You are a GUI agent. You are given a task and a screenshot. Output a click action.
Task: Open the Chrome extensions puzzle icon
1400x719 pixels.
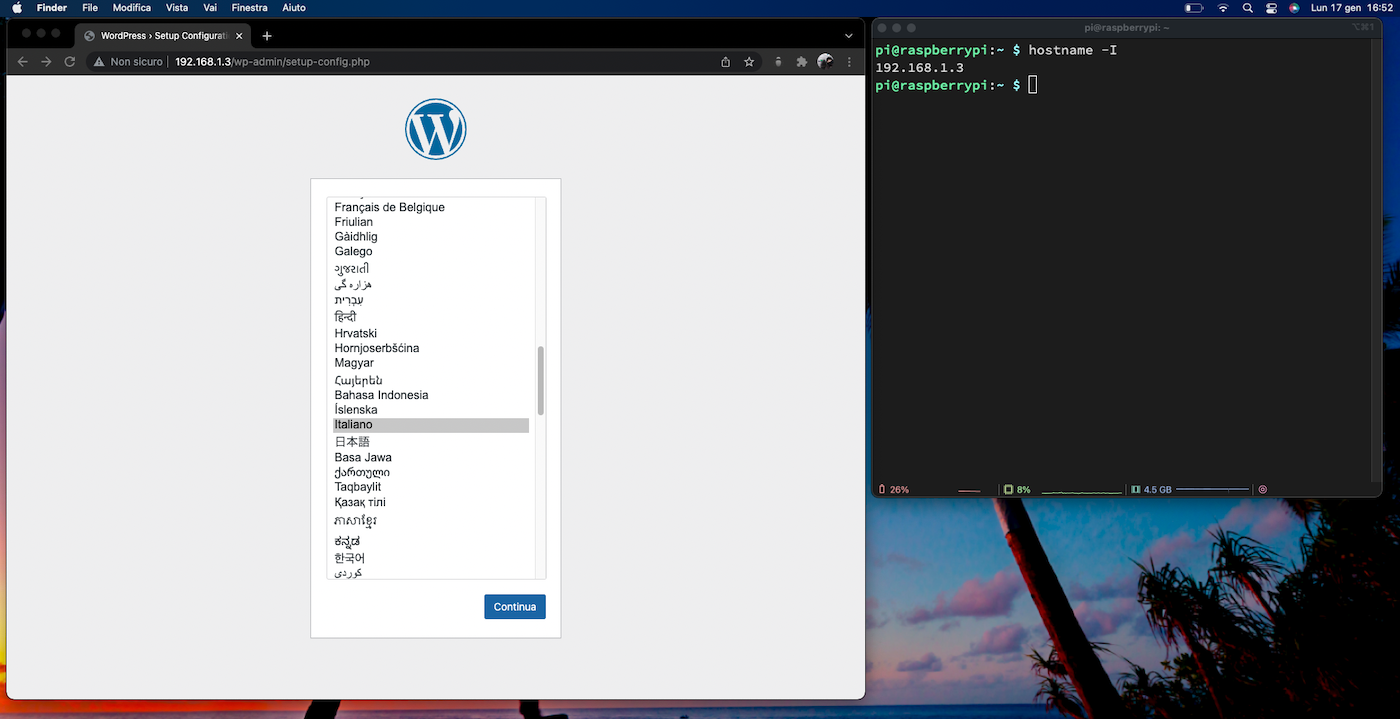point(801,61)
